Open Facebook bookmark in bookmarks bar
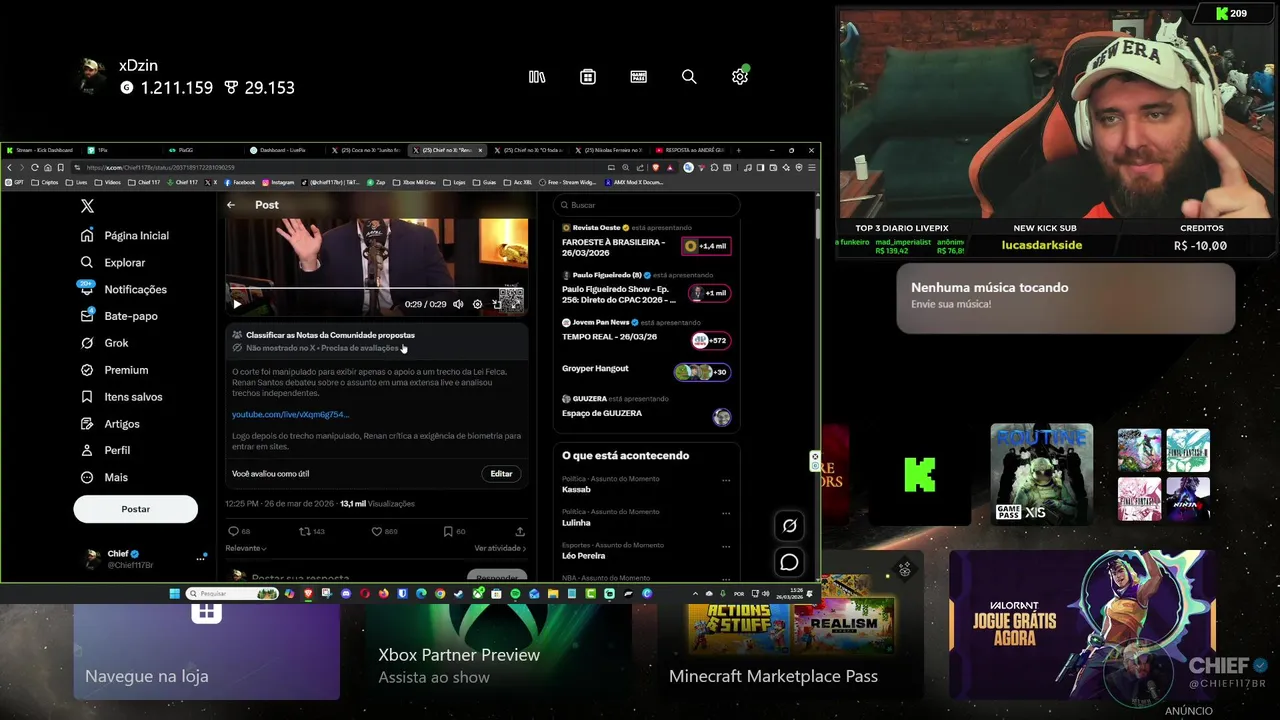The width and height of the screenshot is (1280, 720). 240,182
